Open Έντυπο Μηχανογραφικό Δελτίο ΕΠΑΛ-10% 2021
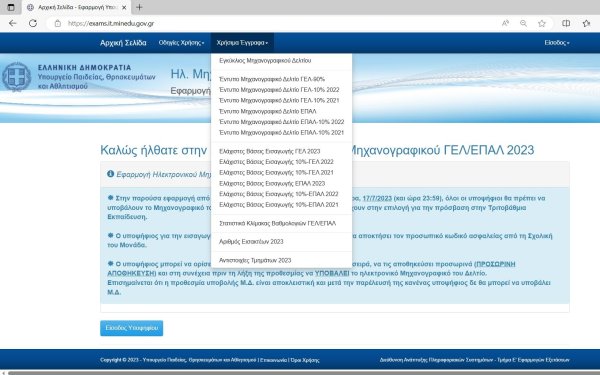Image resolution: width=600 pixels, height=375 pixels. pyautogui.click(x=281, y=133)
